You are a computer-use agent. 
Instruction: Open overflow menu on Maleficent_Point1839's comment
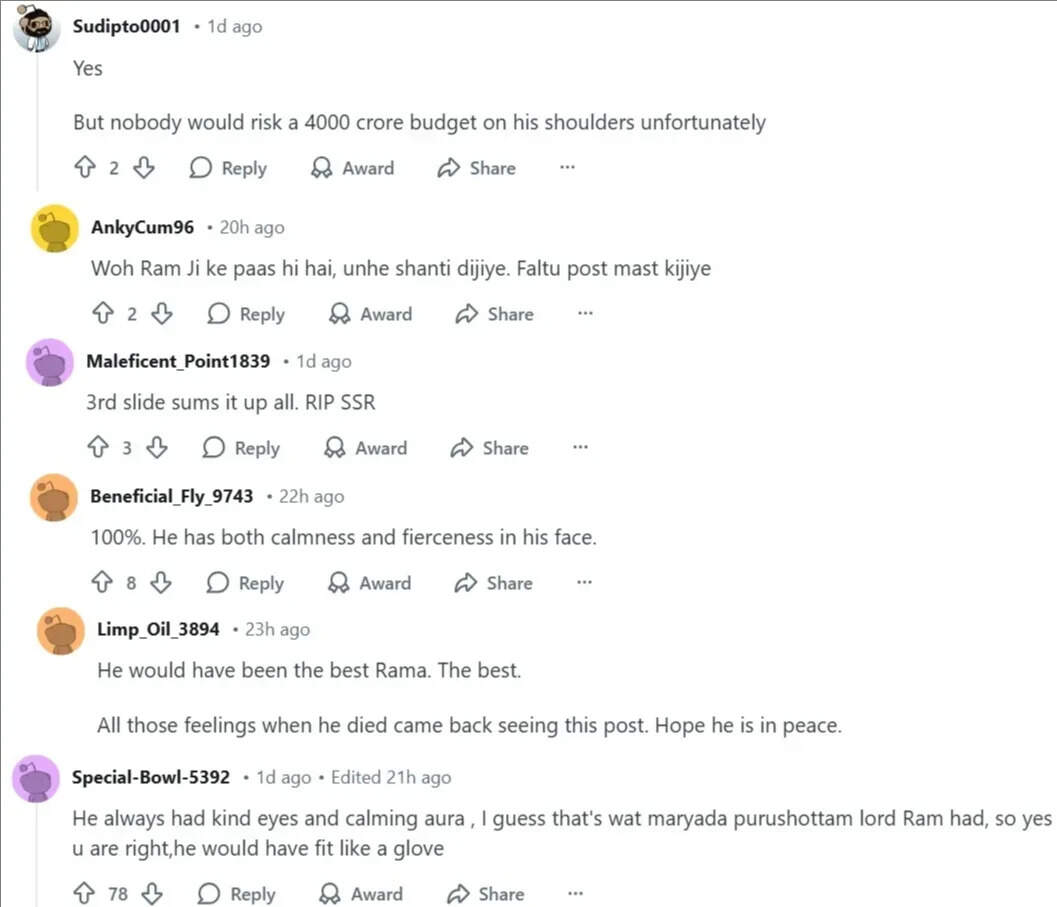pyautogui.click(x=580, y=448)
